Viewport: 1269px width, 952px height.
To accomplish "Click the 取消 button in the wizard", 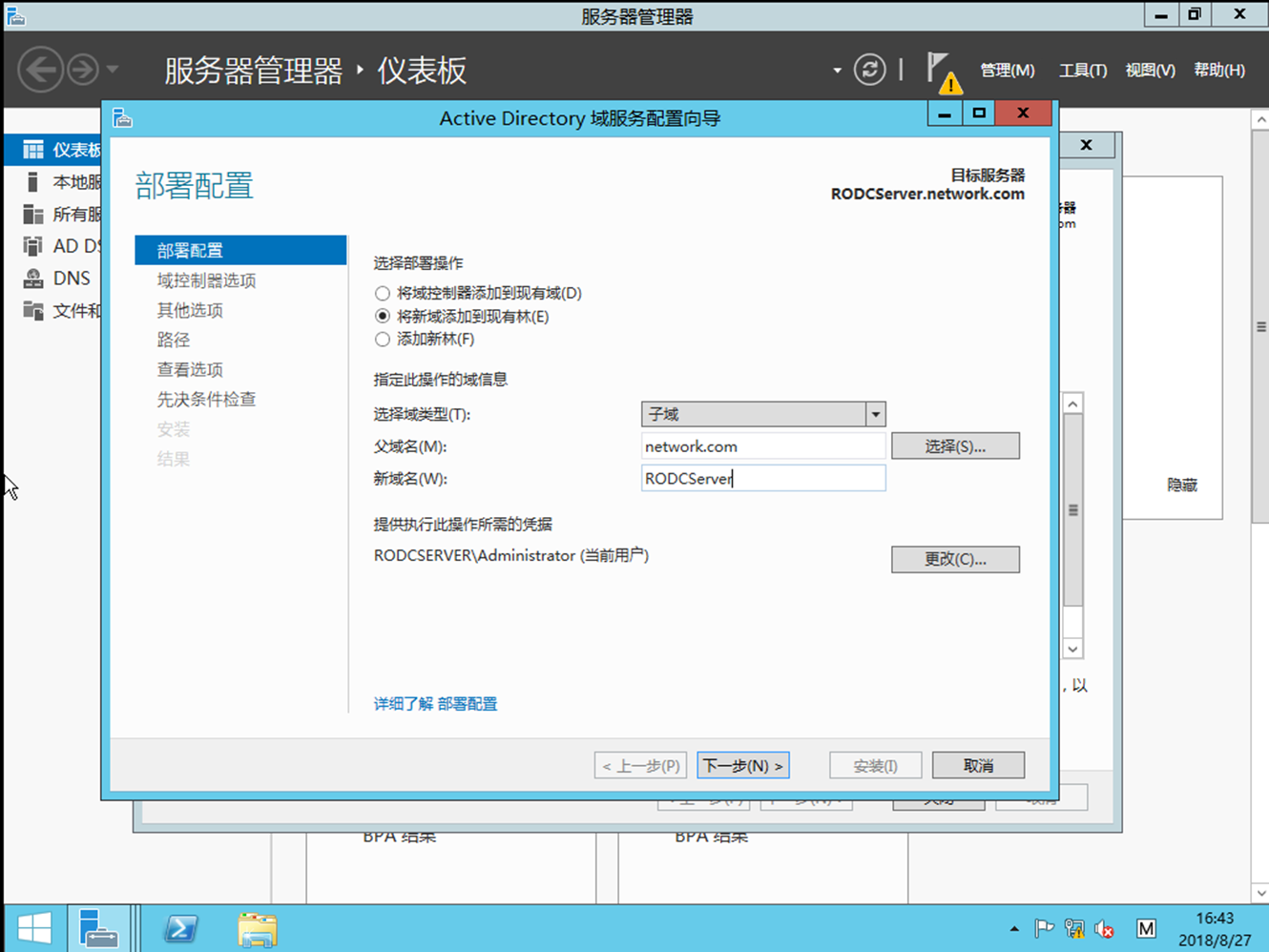I will click(x=978, y=766).
